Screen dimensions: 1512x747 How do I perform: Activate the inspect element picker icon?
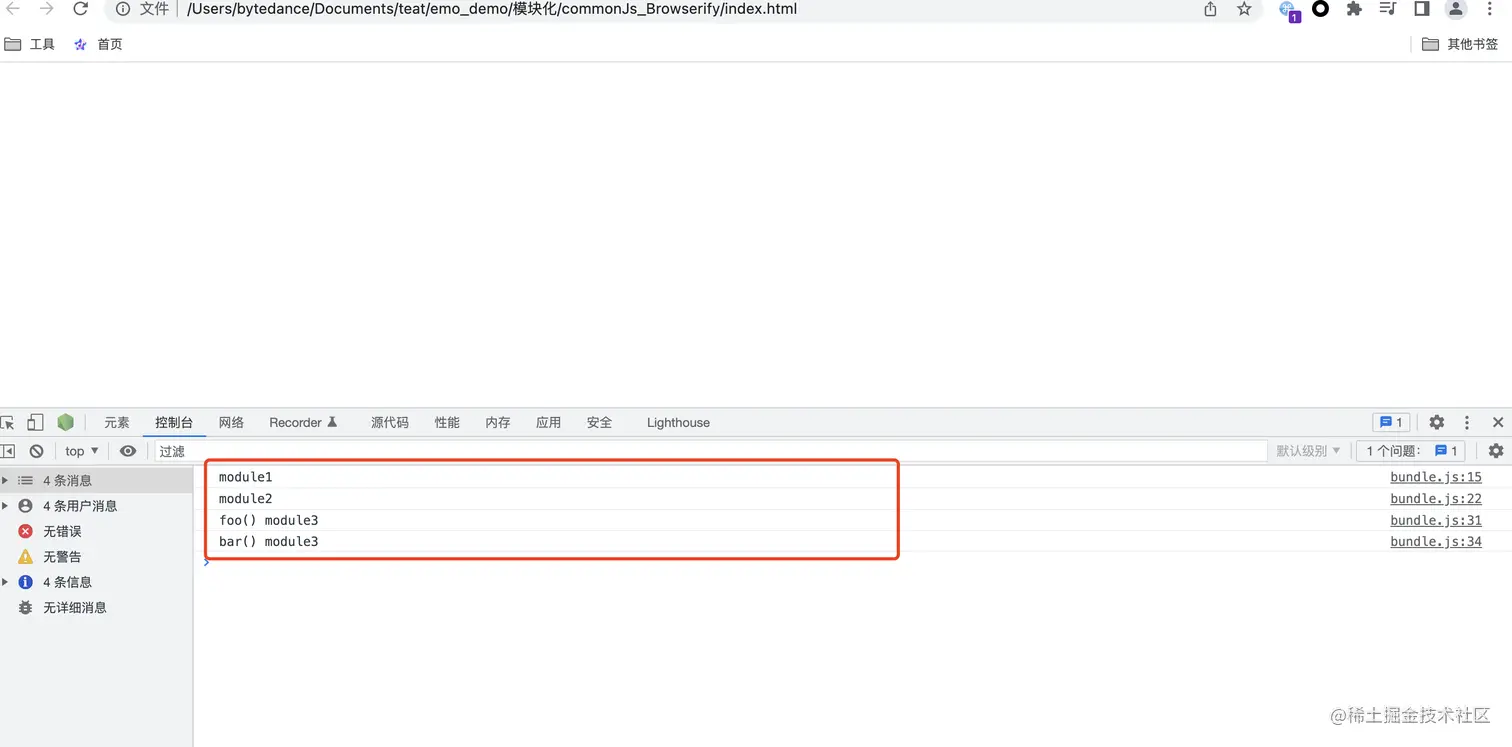tap(8, 423)
